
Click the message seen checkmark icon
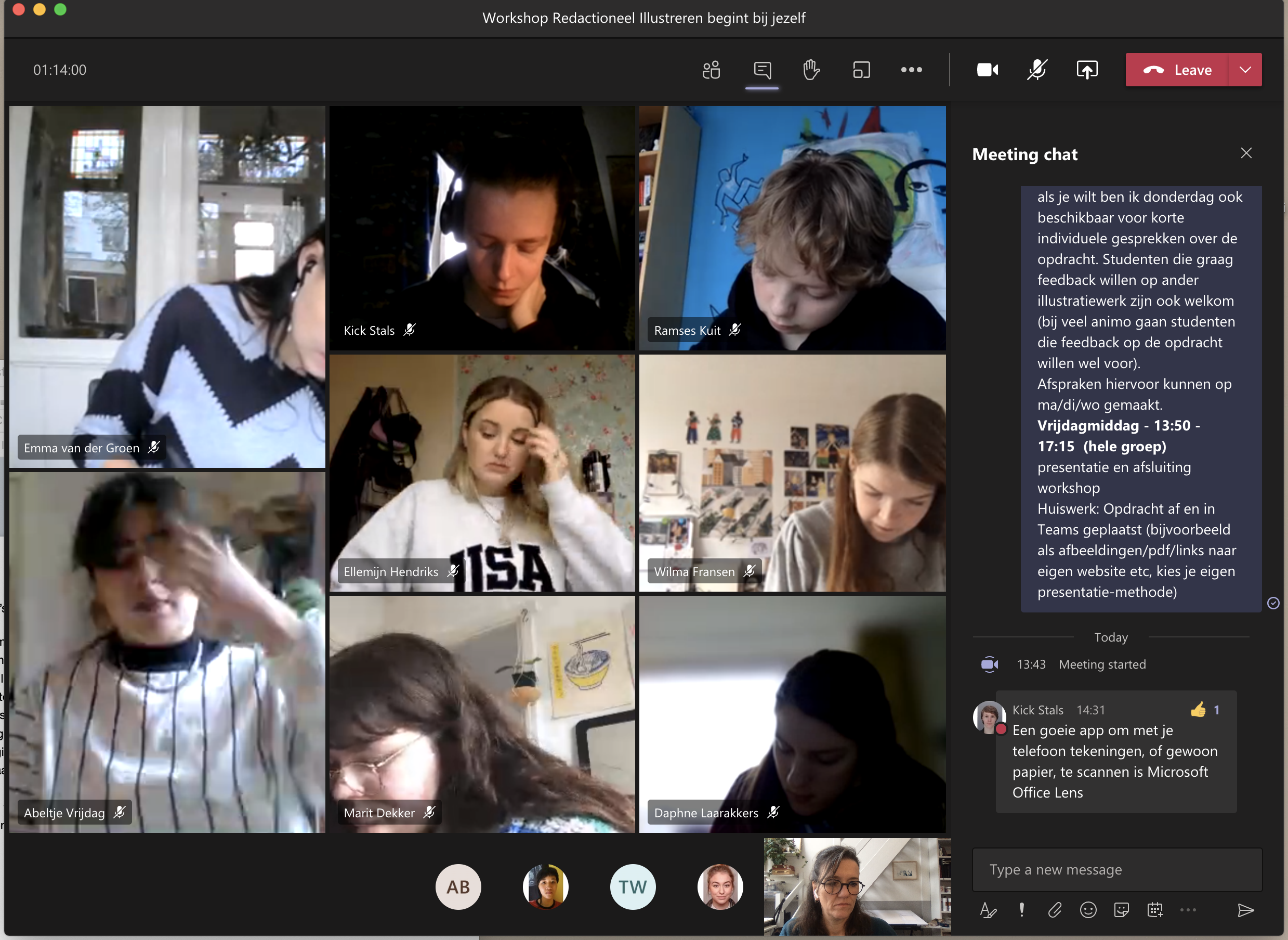click(1273, 603)
